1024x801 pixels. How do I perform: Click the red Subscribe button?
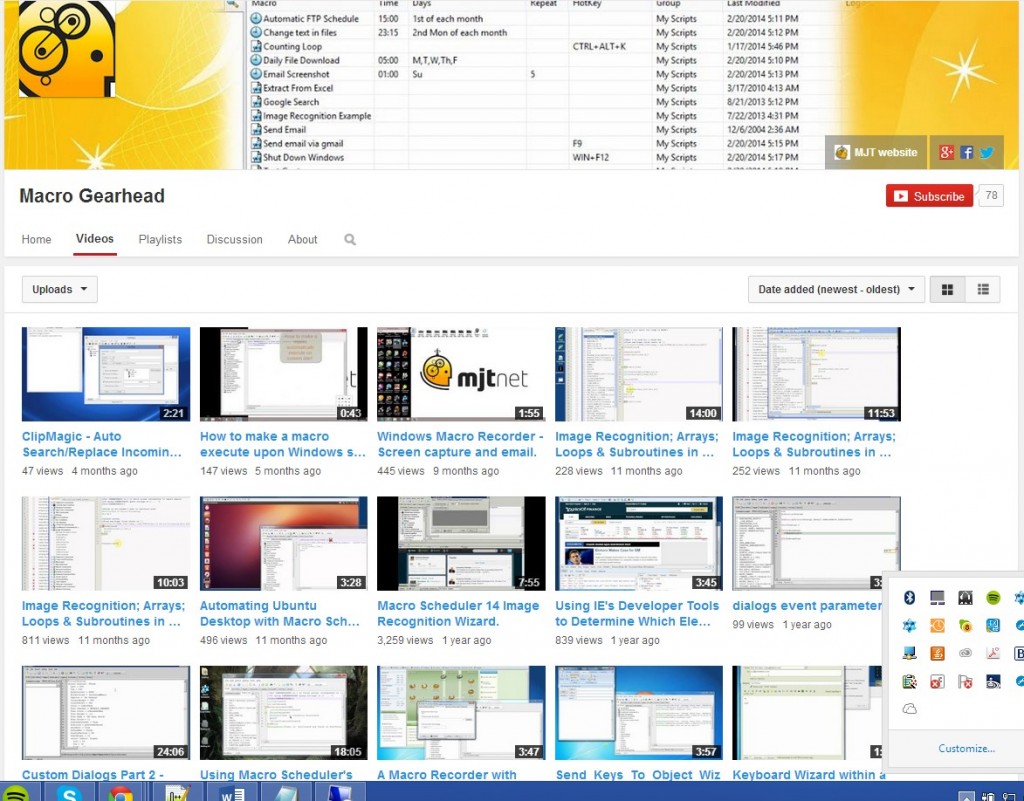coord(929,196)
